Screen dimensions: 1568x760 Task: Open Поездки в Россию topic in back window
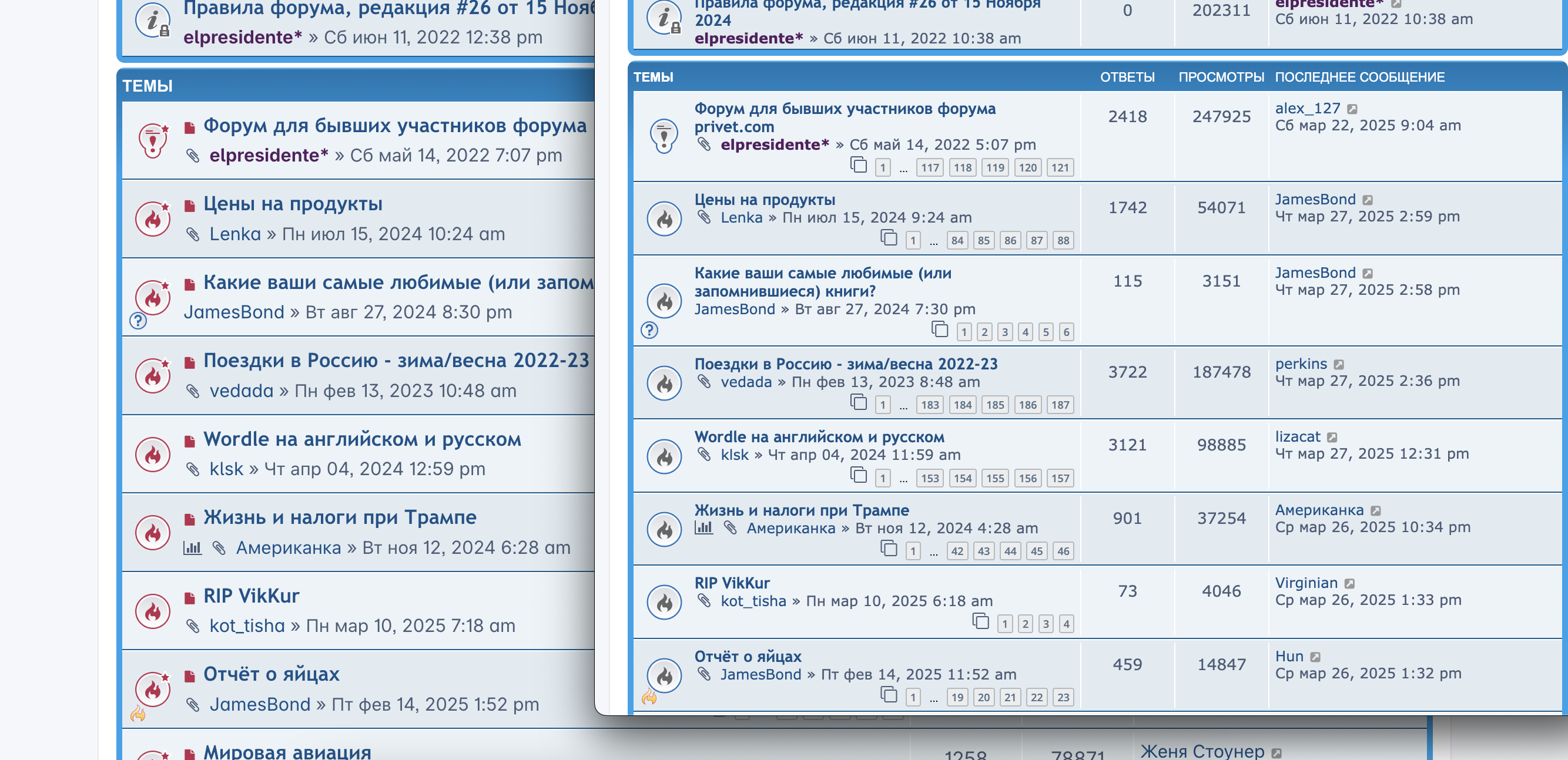tap(396, 360)
